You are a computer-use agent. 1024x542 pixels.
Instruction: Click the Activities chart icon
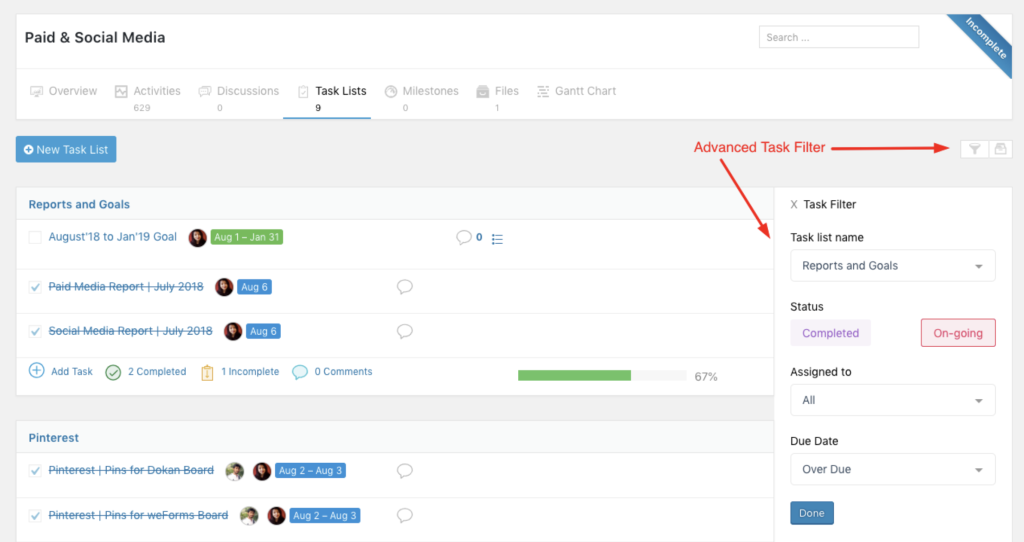[121, 91]
